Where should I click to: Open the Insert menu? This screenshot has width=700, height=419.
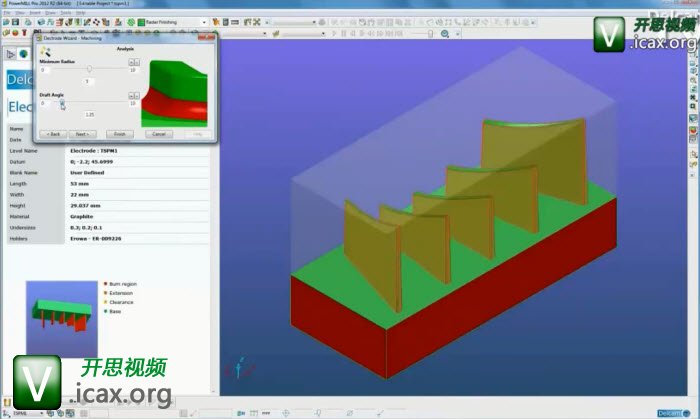coord(35,13)
